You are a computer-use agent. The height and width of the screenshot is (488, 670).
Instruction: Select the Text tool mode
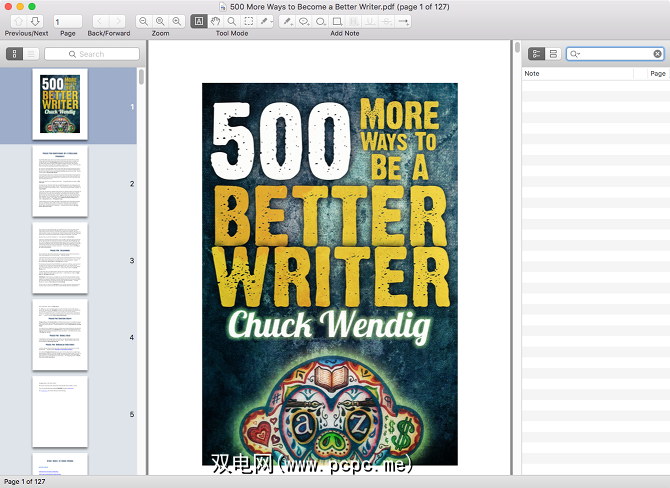pyautogui.click(x=199, y=21)
